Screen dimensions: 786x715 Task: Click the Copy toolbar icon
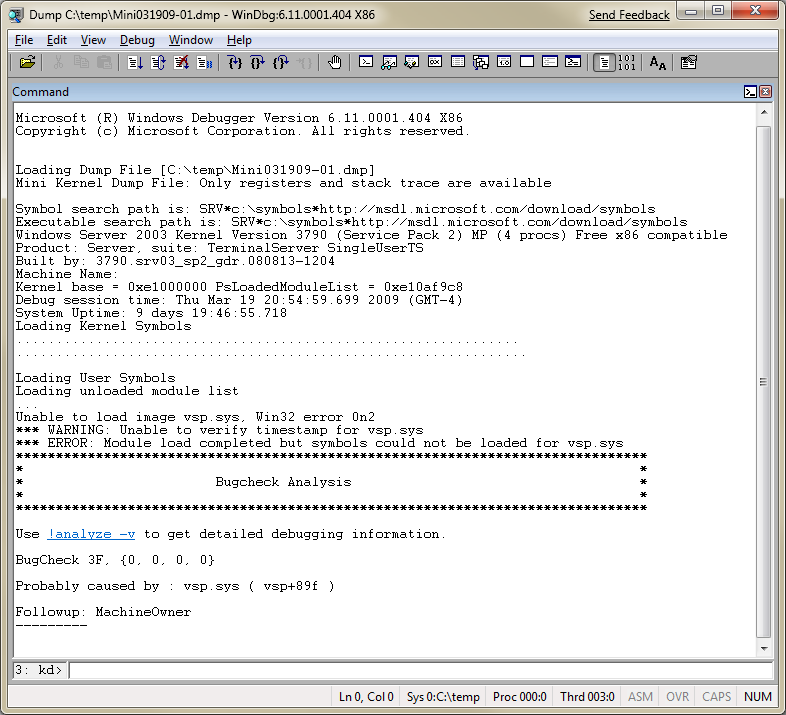click(81, 62)
